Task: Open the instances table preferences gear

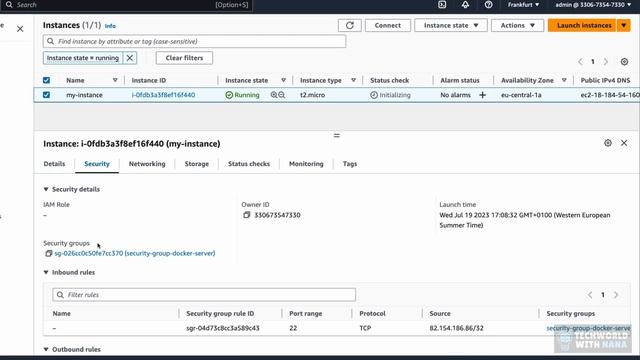Action: tap(624, 62)
